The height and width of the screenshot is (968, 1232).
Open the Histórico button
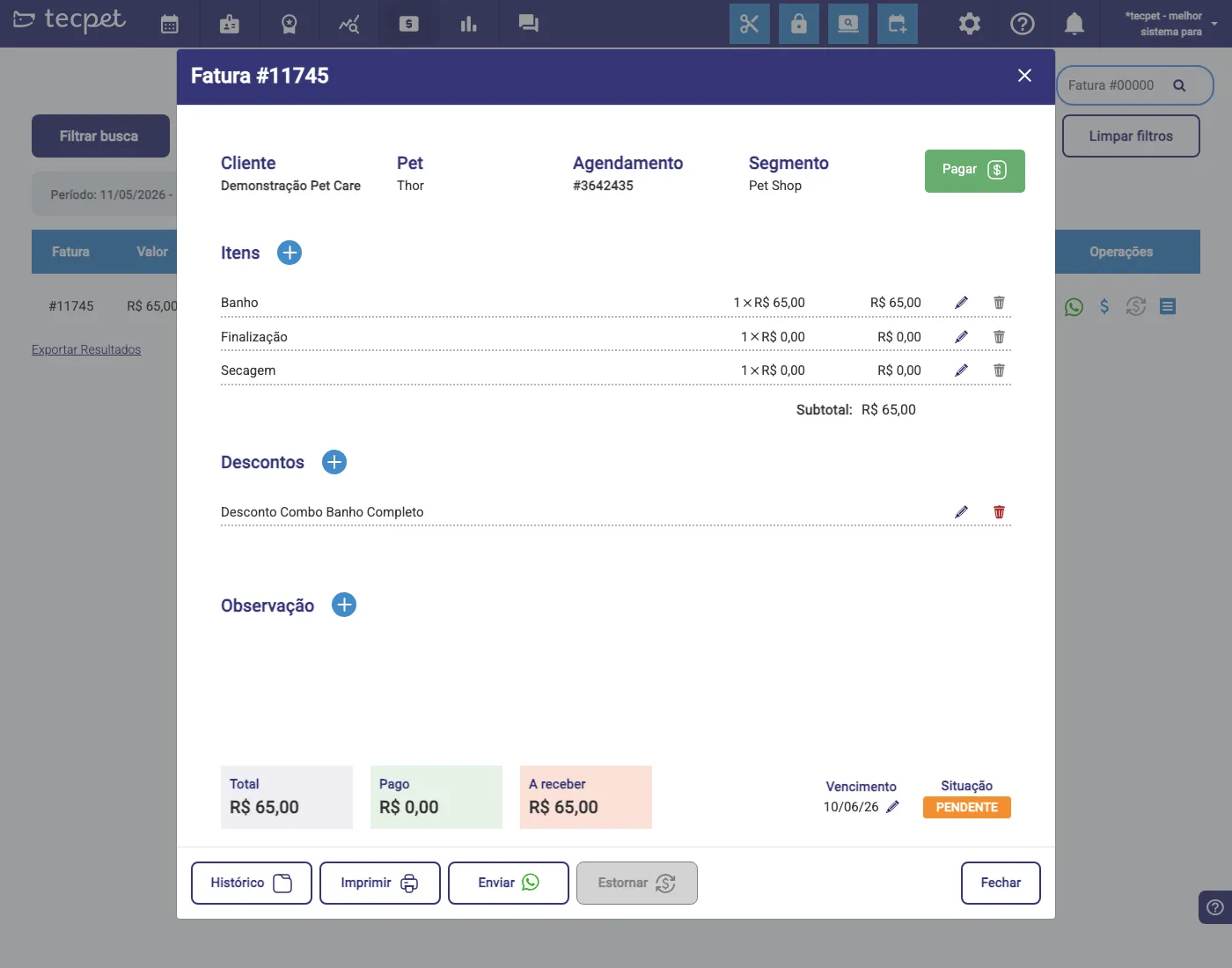coord(252,883)
